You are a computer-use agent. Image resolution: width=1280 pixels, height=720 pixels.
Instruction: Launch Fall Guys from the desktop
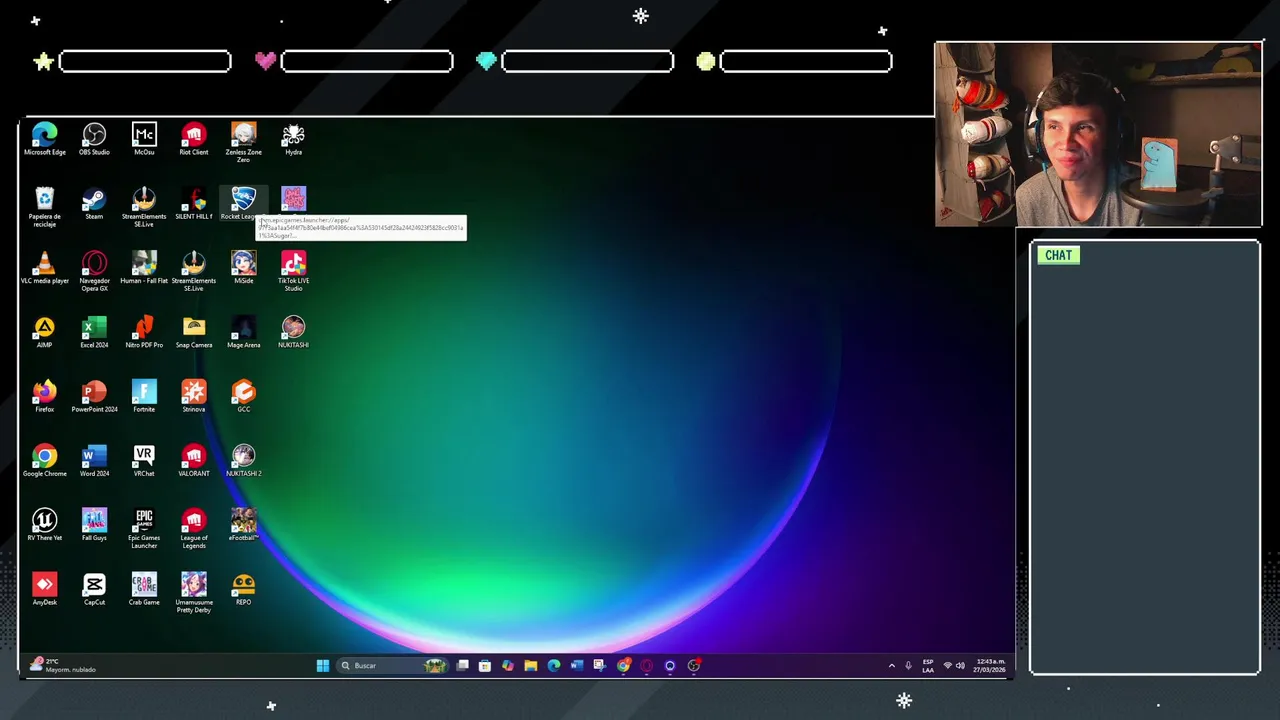coord(94,525)
